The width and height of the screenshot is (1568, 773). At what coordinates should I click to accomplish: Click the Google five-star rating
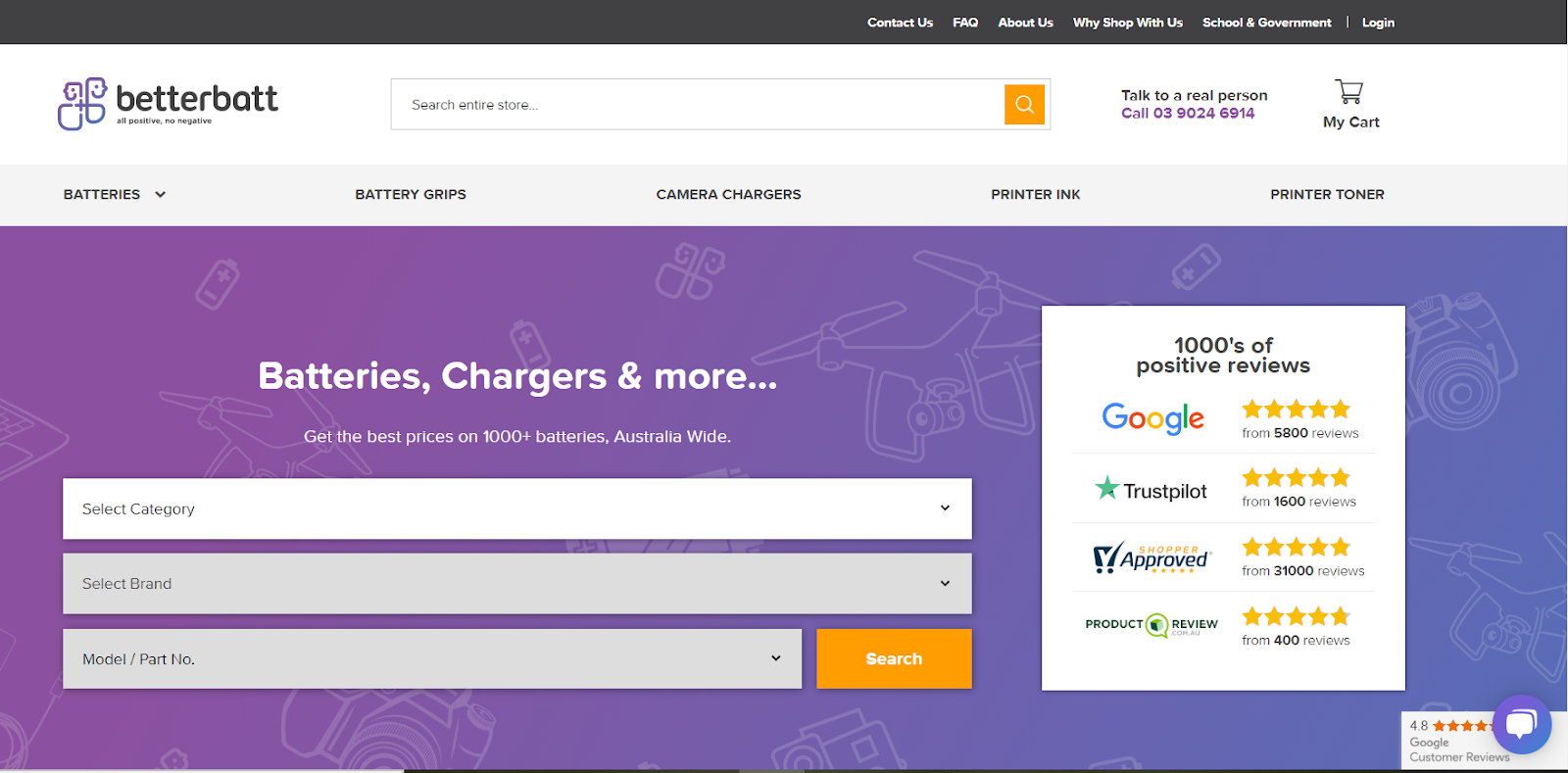(x=1296, y=409)
